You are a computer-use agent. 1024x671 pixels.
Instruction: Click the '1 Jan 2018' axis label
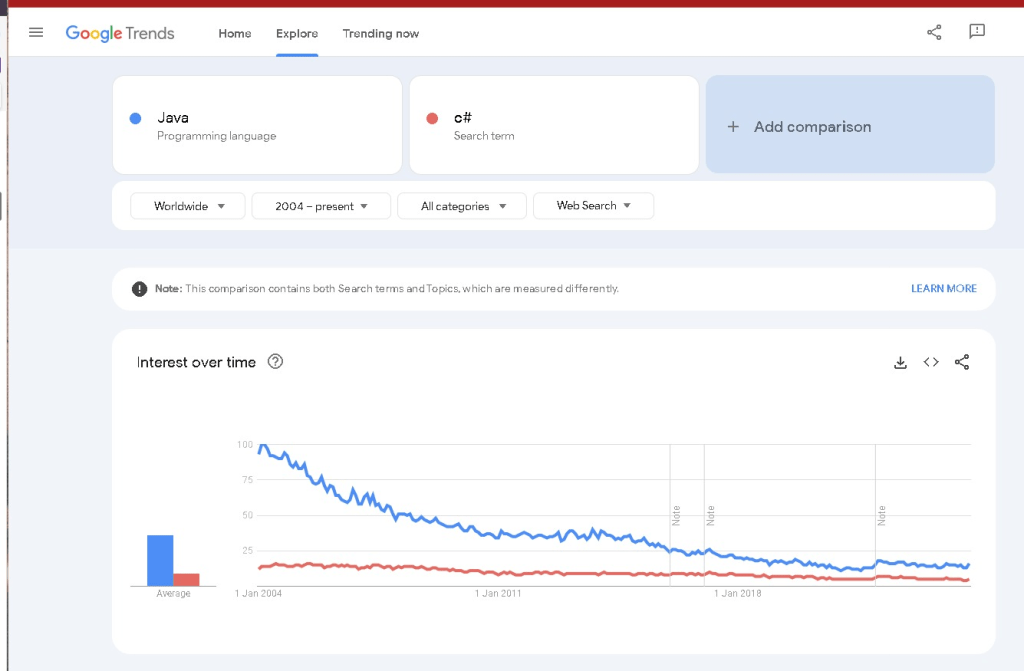pyautogui.click(x=737, y=593)
